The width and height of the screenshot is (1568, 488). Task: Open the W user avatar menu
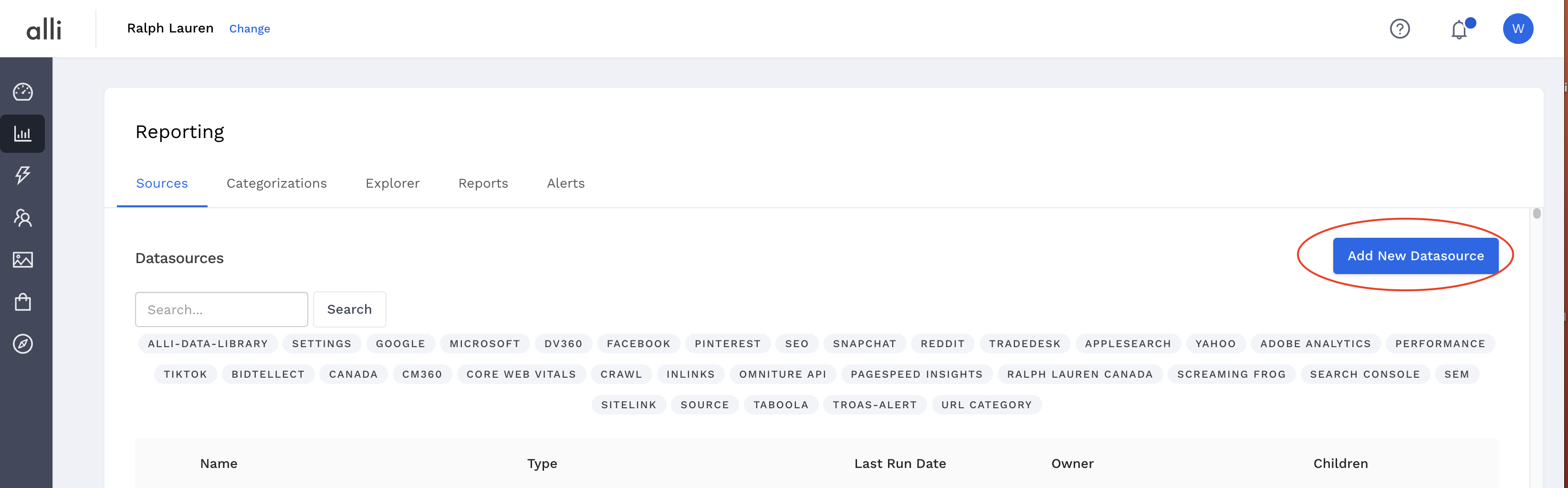[1518, 28]
